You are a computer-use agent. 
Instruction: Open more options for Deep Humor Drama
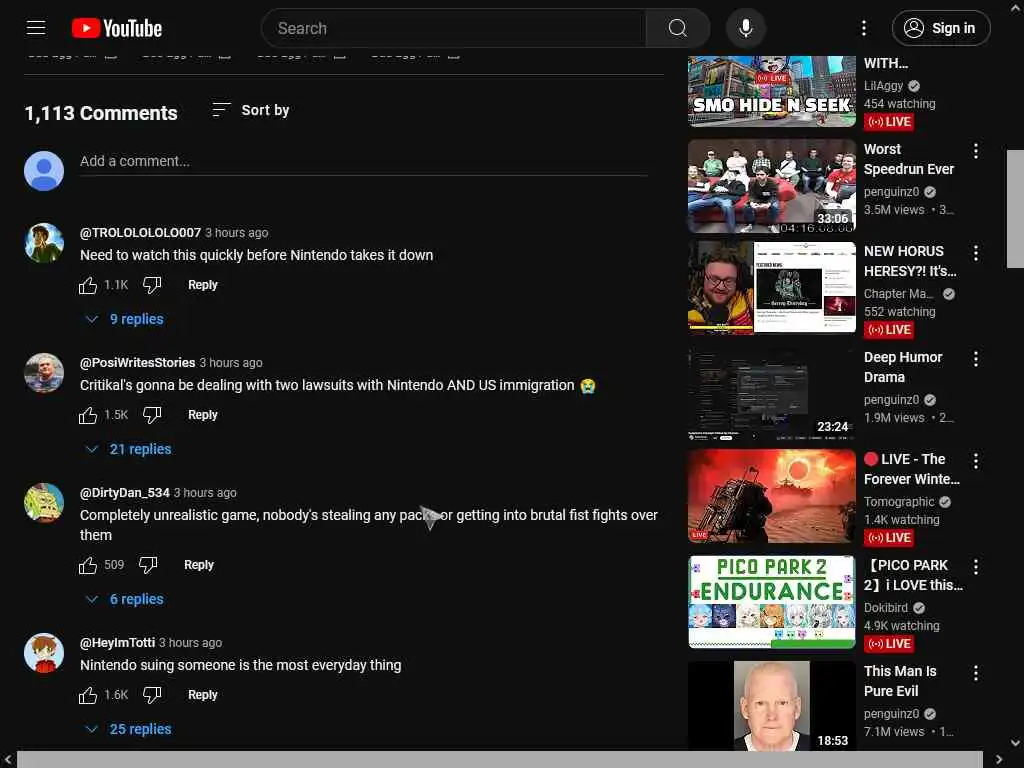click(x=976, y=359)
